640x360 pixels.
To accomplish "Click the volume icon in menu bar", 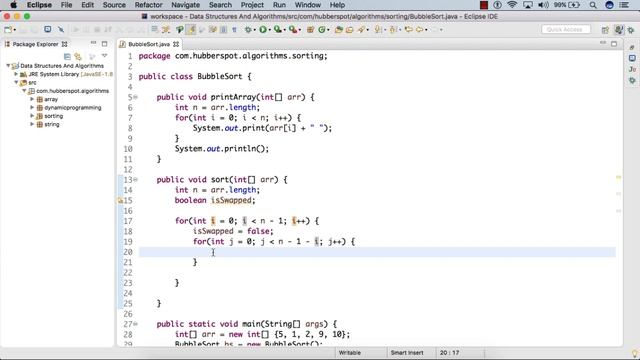I will (x=543, y=5).
